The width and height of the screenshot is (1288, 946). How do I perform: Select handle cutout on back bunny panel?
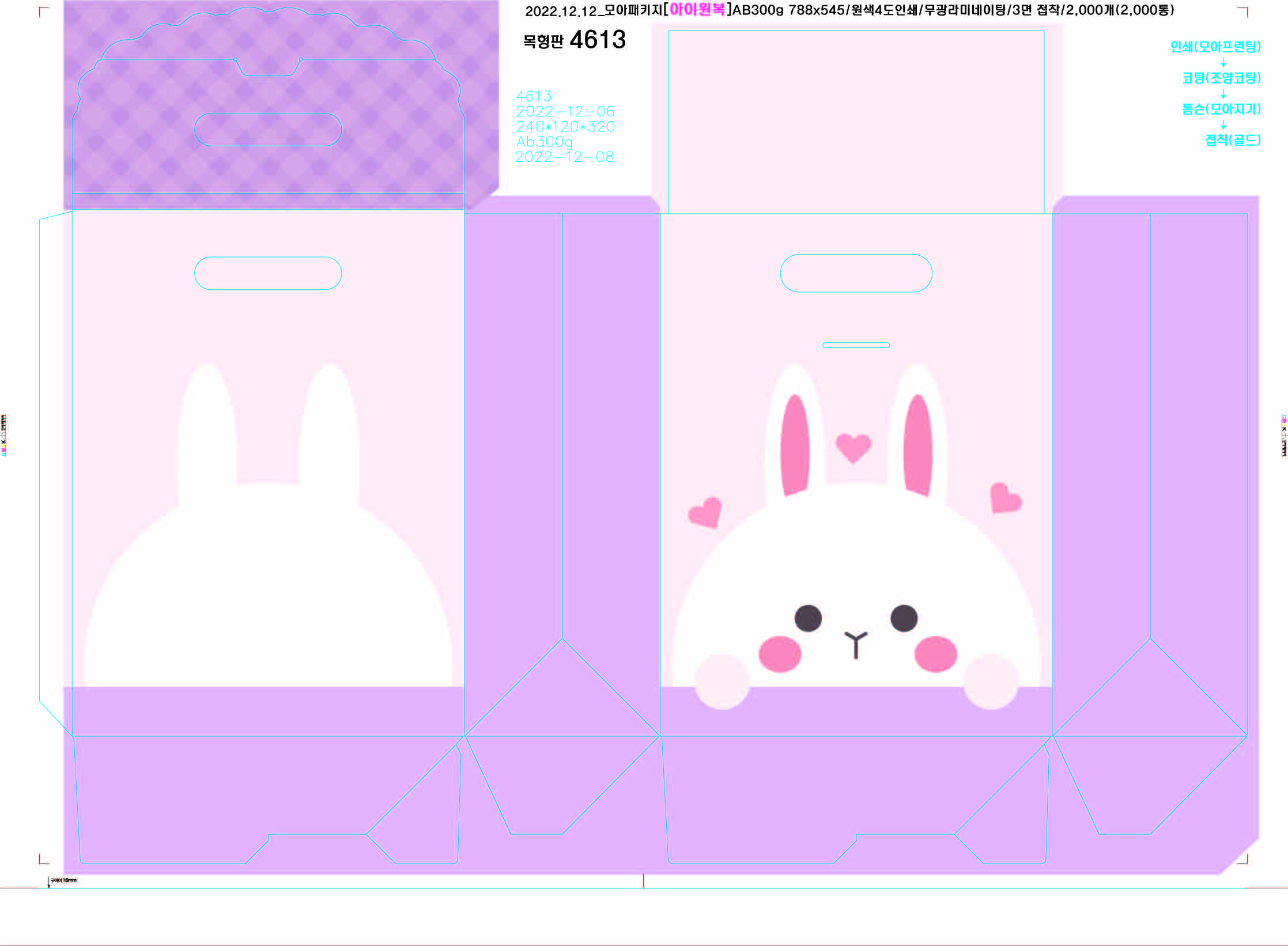pyautogui.click(x=268, y=273)
